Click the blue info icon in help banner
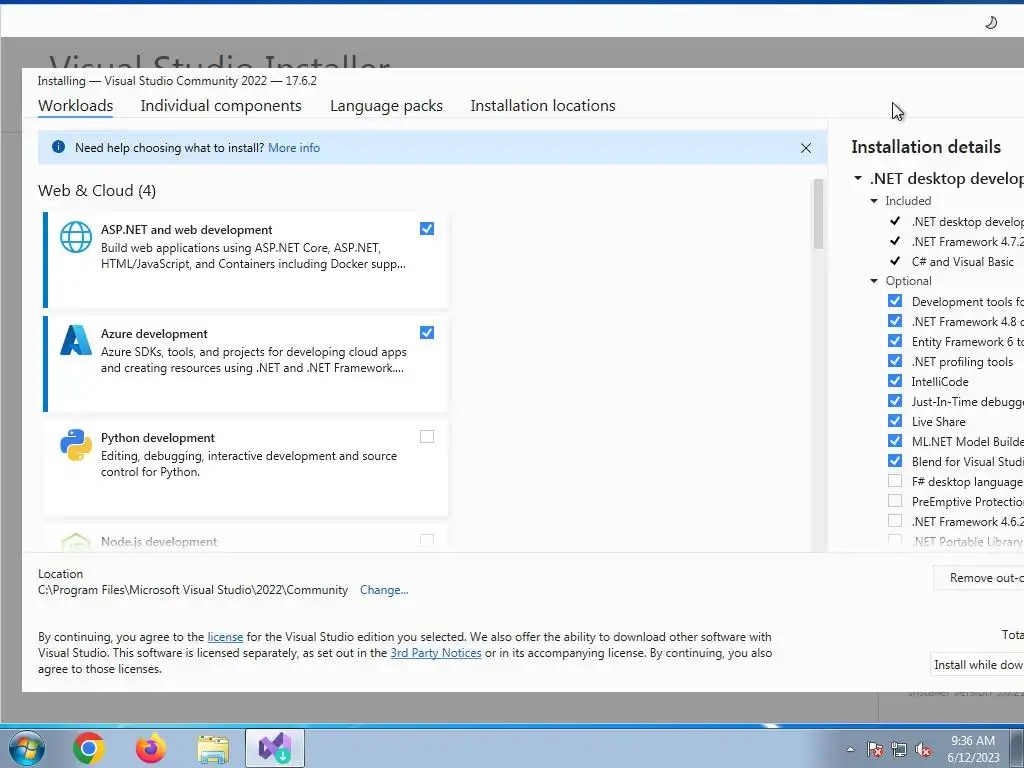1024x768 pixels. (58, 147)
